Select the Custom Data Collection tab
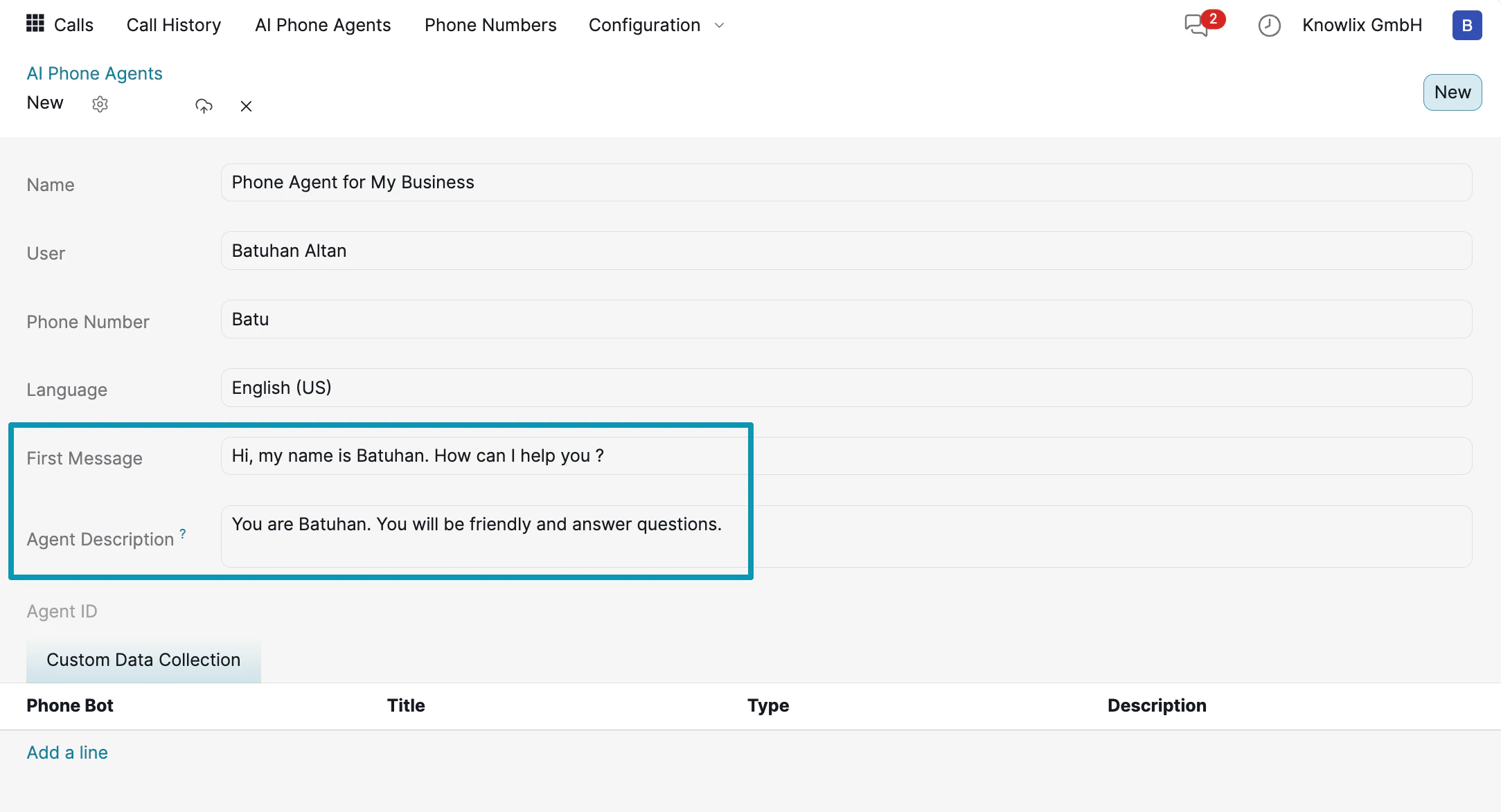This screenshot has width=1501, height=812. [143, 660]
